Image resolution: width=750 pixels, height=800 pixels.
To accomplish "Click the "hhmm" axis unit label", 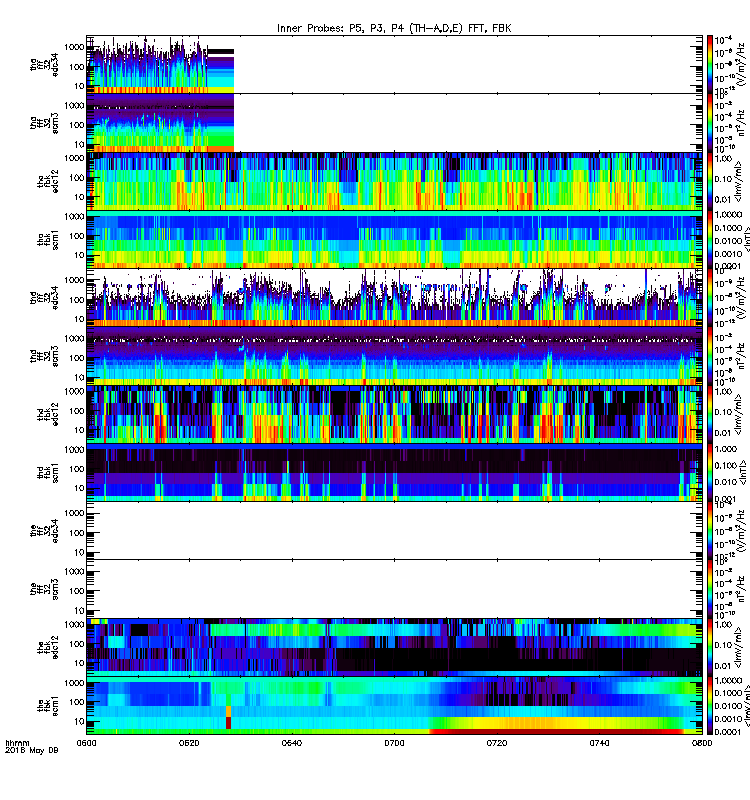I will pyautogui.click(x=17, y=743).
